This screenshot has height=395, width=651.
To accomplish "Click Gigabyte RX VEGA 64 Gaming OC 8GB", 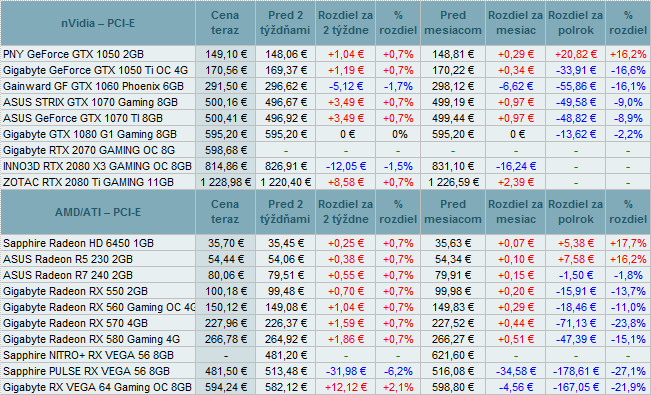I will [x=97, y=387].
